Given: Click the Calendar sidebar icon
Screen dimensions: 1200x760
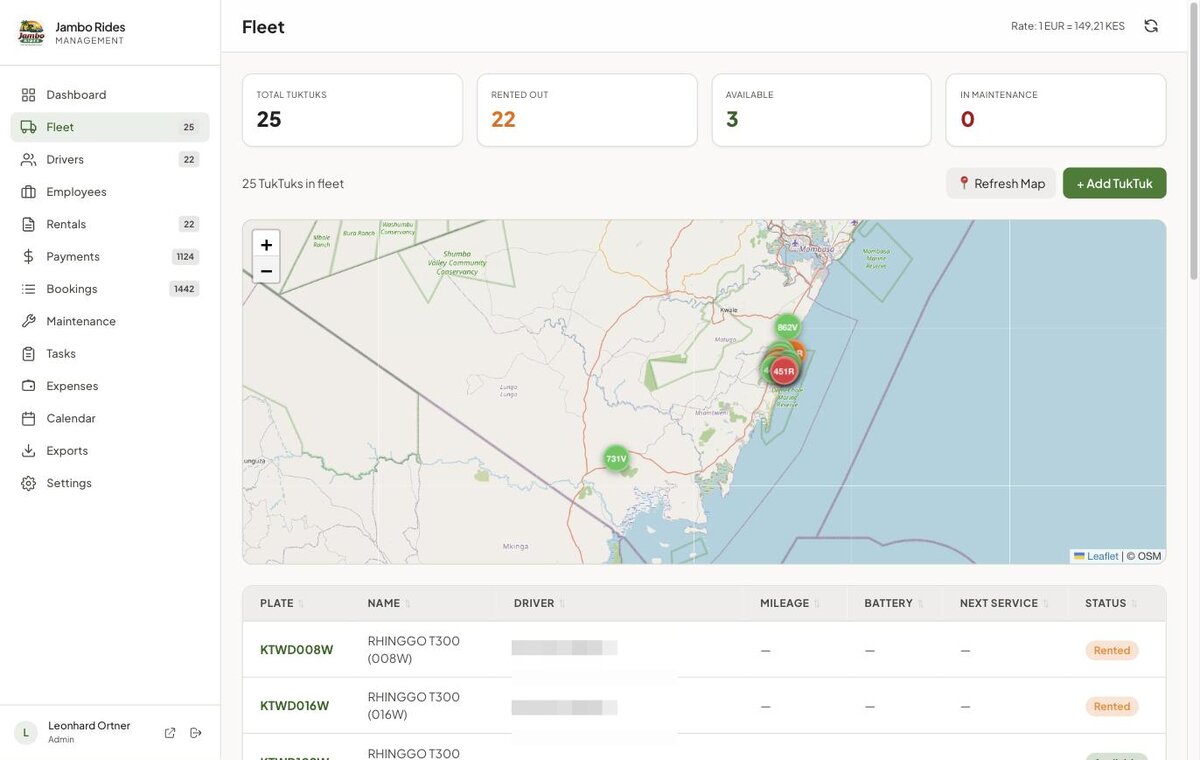Looking at the screenshot, I should click(28, 418).
